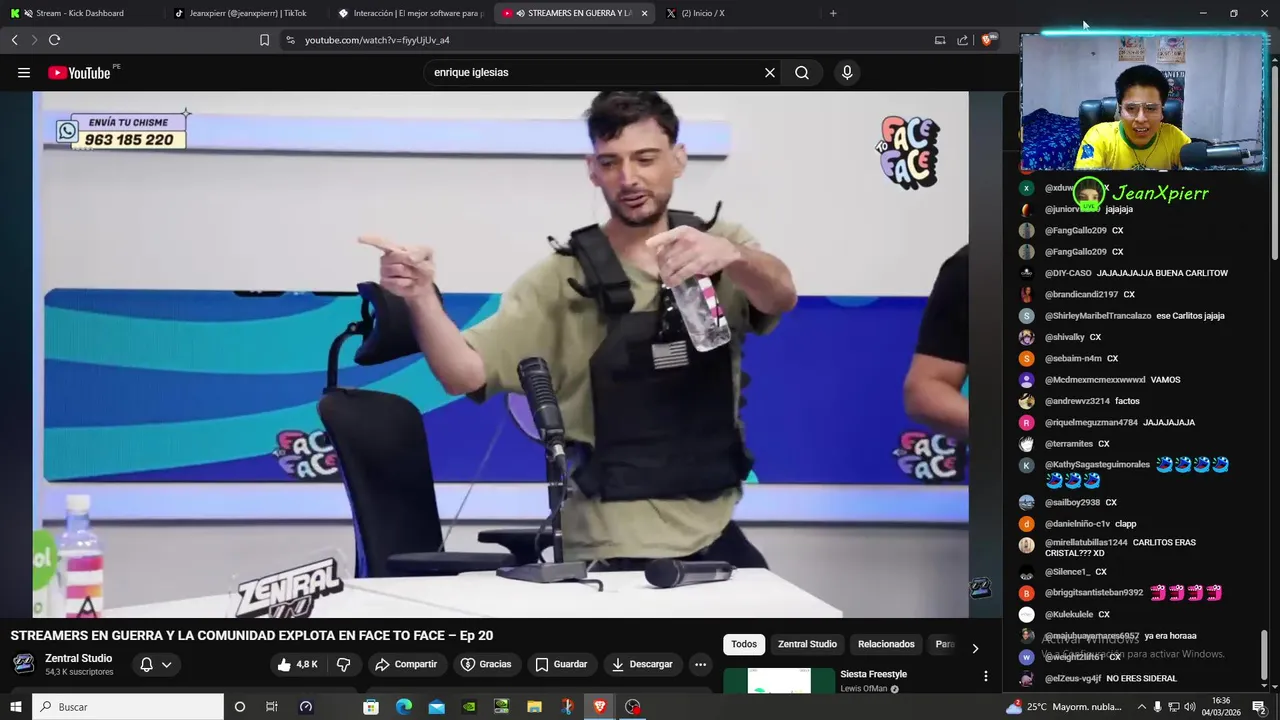Viewport: 1280px width, 720px height.
Task: Go back in browser history
Action: click(14, 40)
